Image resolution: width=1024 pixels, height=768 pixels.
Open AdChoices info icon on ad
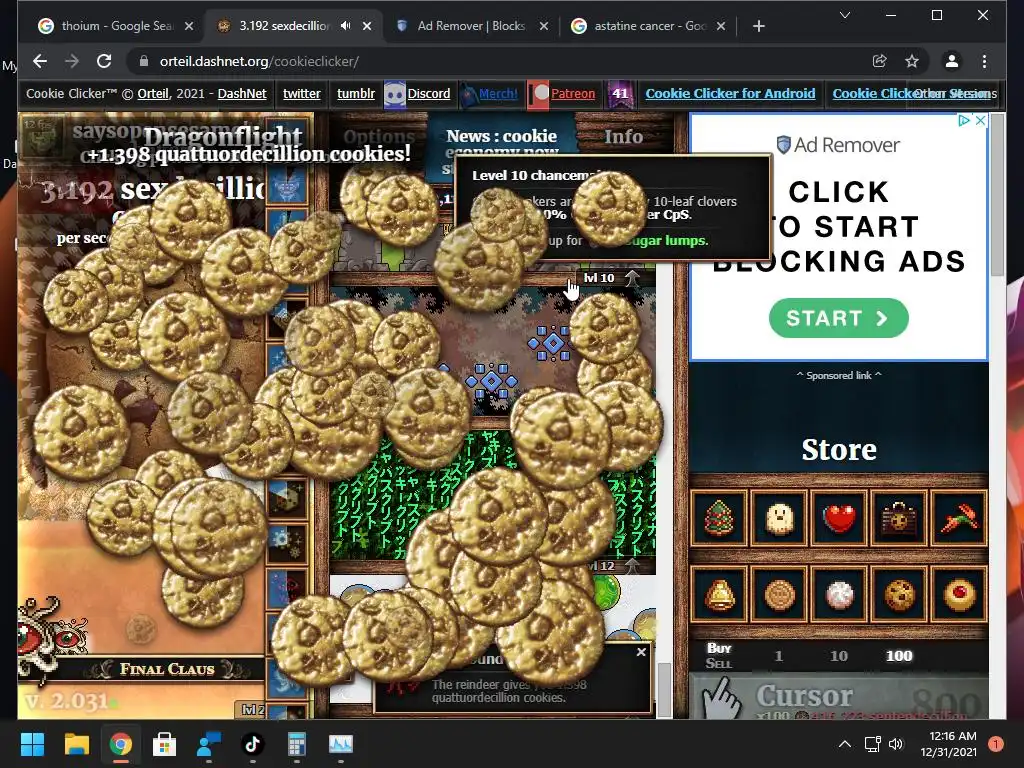[963, 120]
